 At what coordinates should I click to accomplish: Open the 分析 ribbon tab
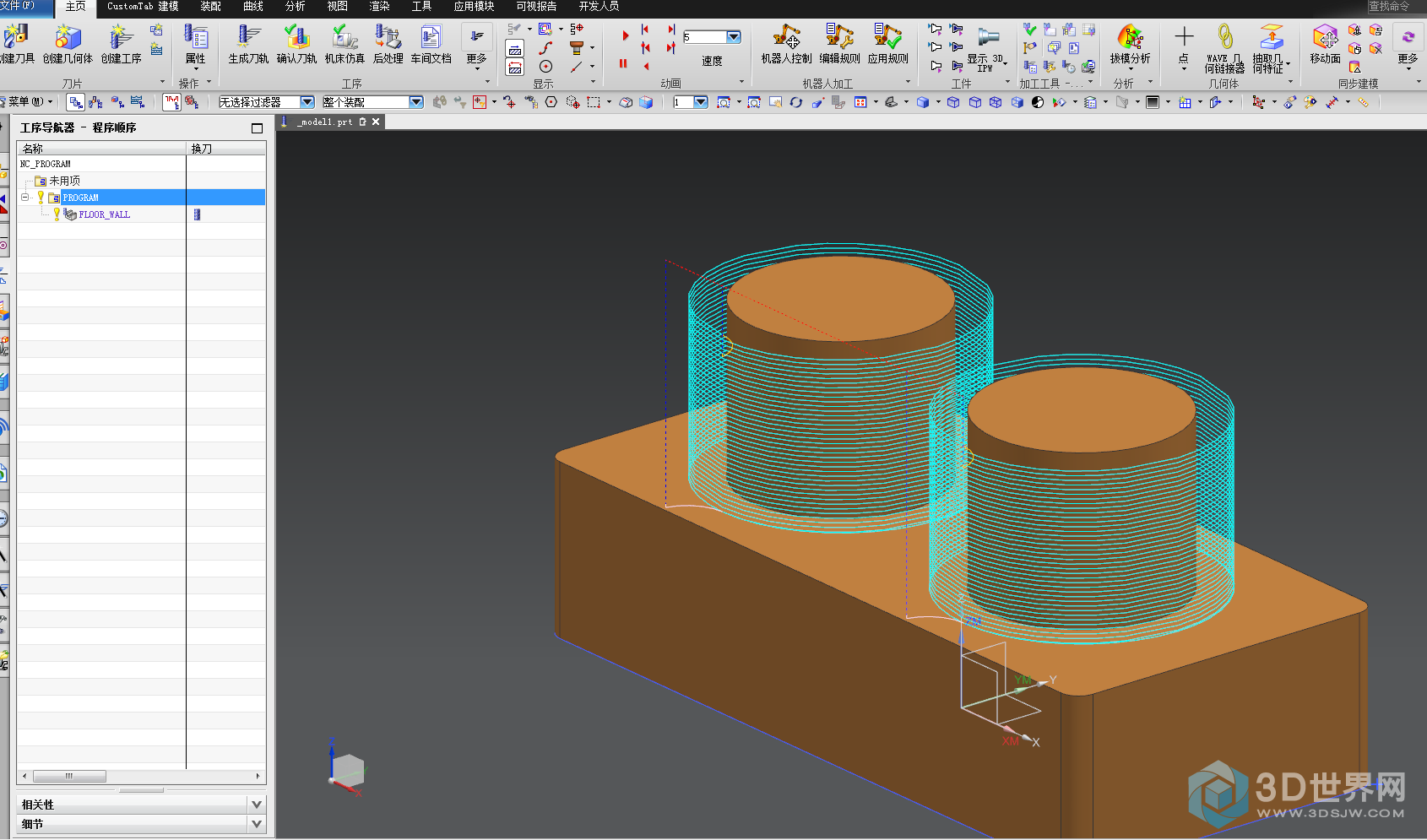(x=296, y=7)
